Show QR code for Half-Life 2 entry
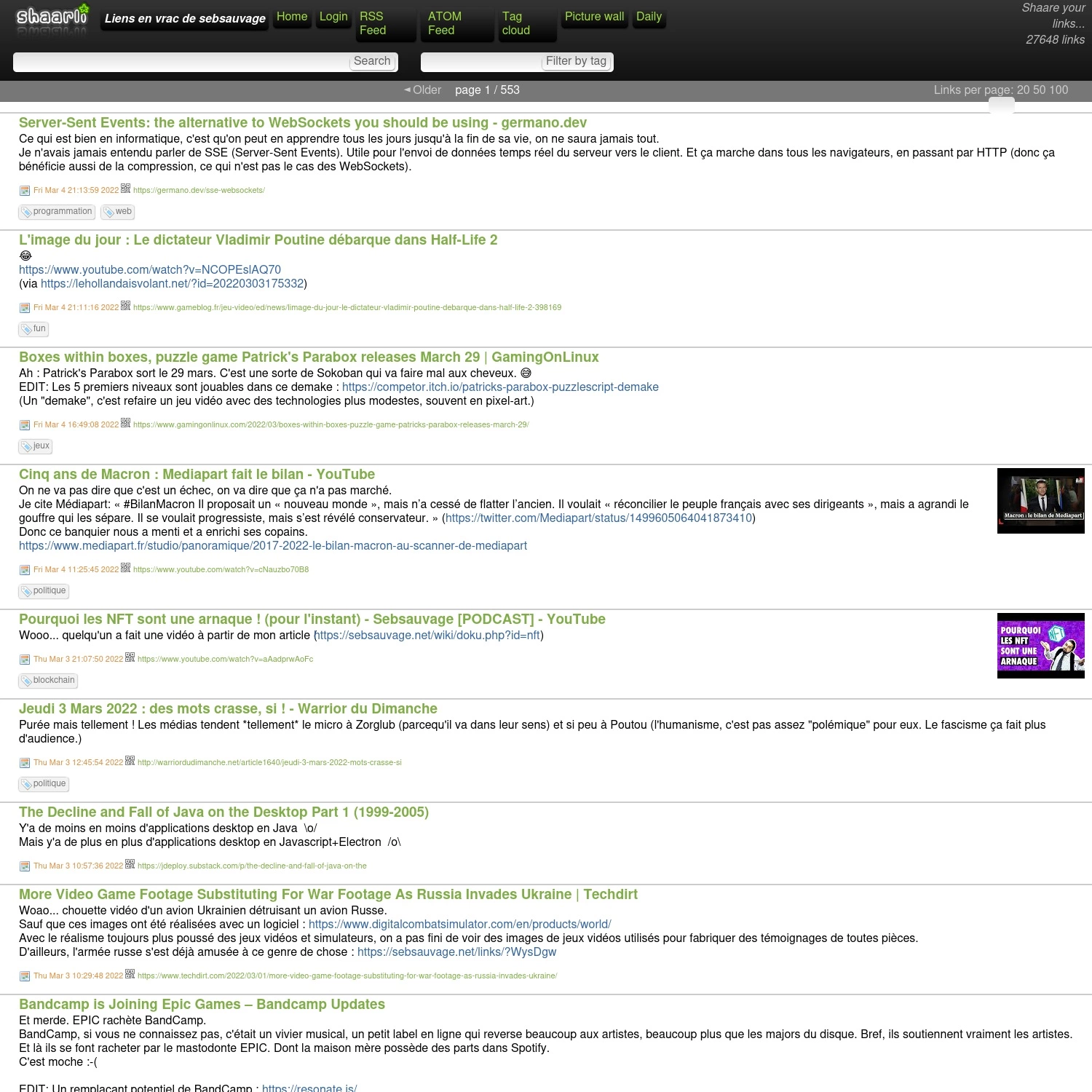 126,305
